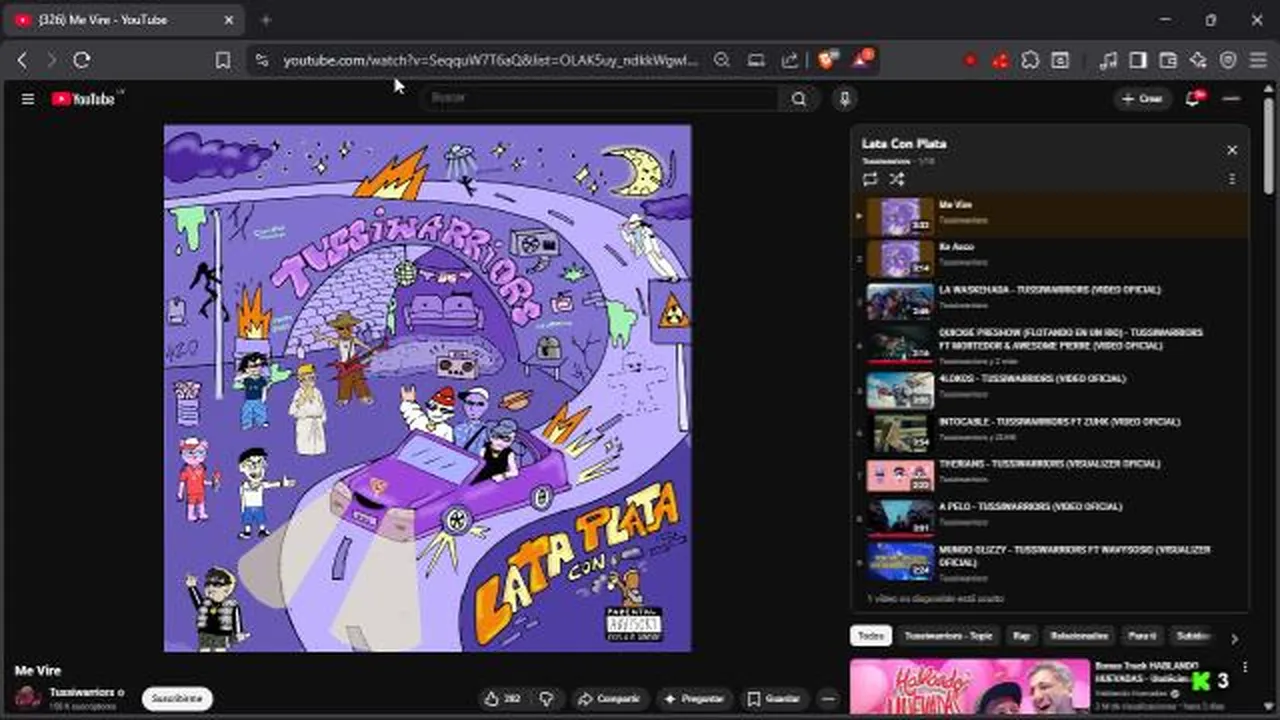Screen dimensions: 1280x720
Task: Select the Me Vire - YouTube tab
Action: [124, 20]
